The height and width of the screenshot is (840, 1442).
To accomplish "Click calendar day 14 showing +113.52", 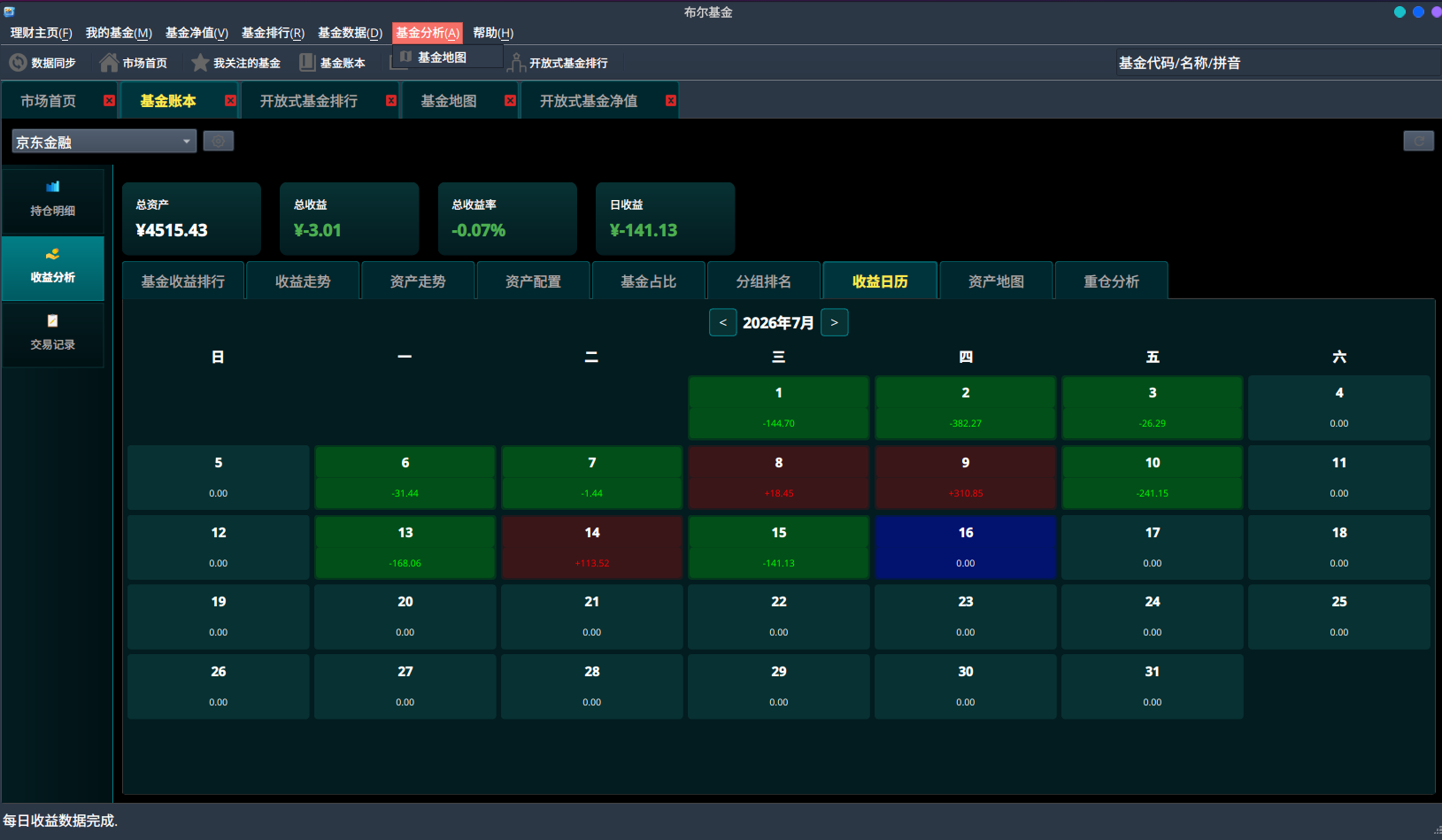I will tap(592, 547).
